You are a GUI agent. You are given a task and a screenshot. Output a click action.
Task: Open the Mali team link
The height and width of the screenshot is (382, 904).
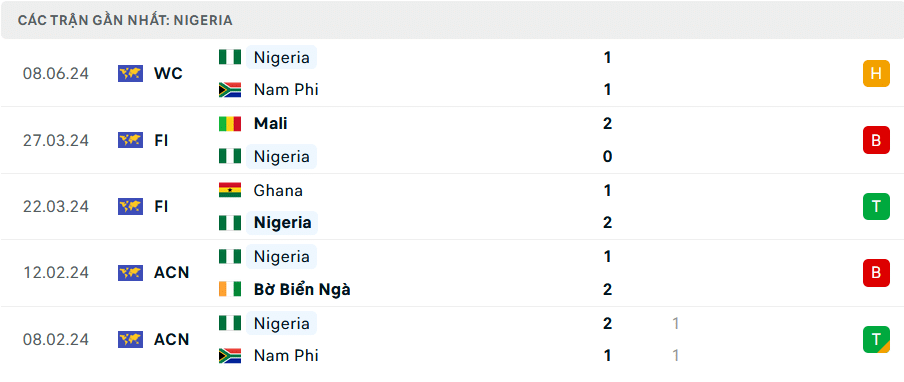coord(270,124)
